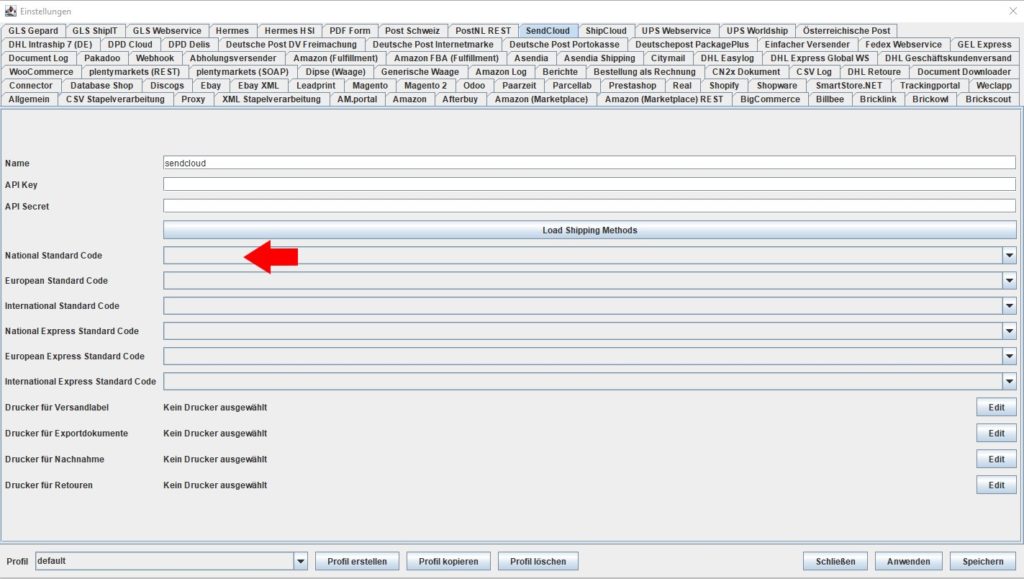Switch to Fedex Webservice tab

tap(903, 44)
